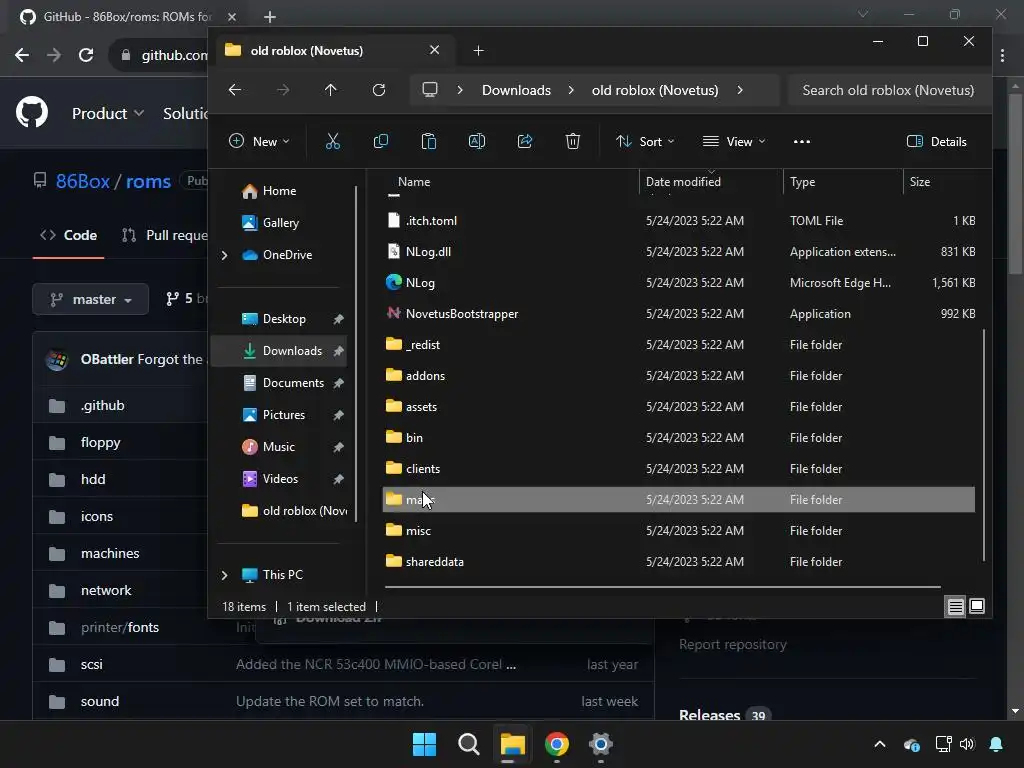The image size is (1024, 768).
Task: Open the See more ellipsis menu in Explorer
Action: tap(801, 141)
